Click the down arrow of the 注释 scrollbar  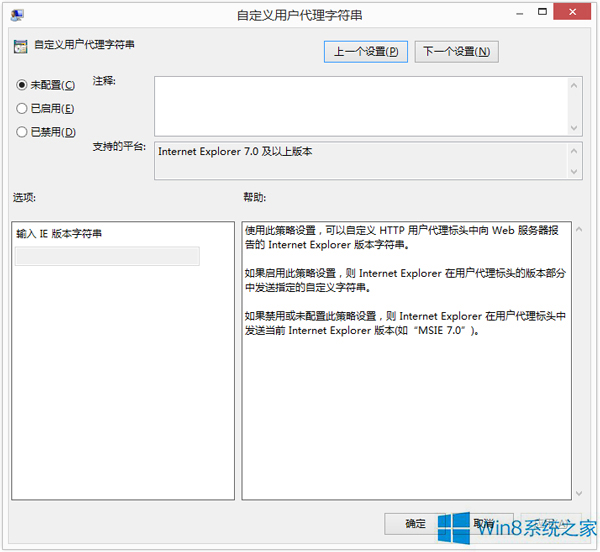(574, 128)
